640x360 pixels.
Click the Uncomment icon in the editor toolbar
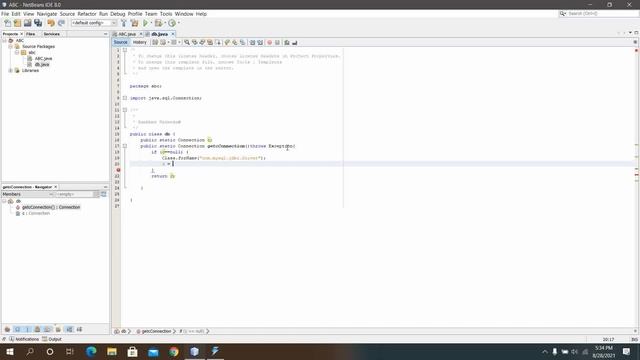tap(295, 42)
